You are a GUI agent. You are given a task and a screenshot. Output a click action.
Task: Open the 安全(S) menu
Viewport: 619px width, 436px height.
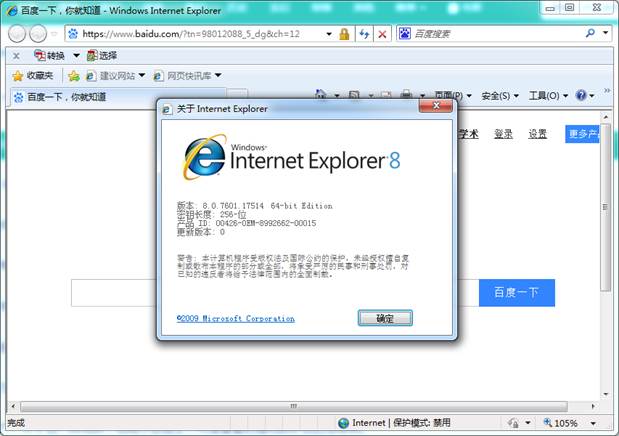tap(499, 96)
